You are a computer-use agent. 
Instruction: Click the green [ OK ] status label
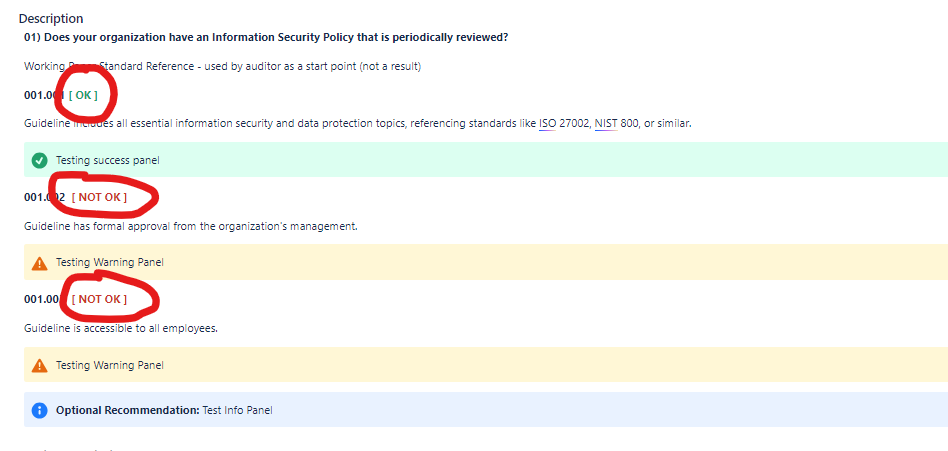pos(83,95)
